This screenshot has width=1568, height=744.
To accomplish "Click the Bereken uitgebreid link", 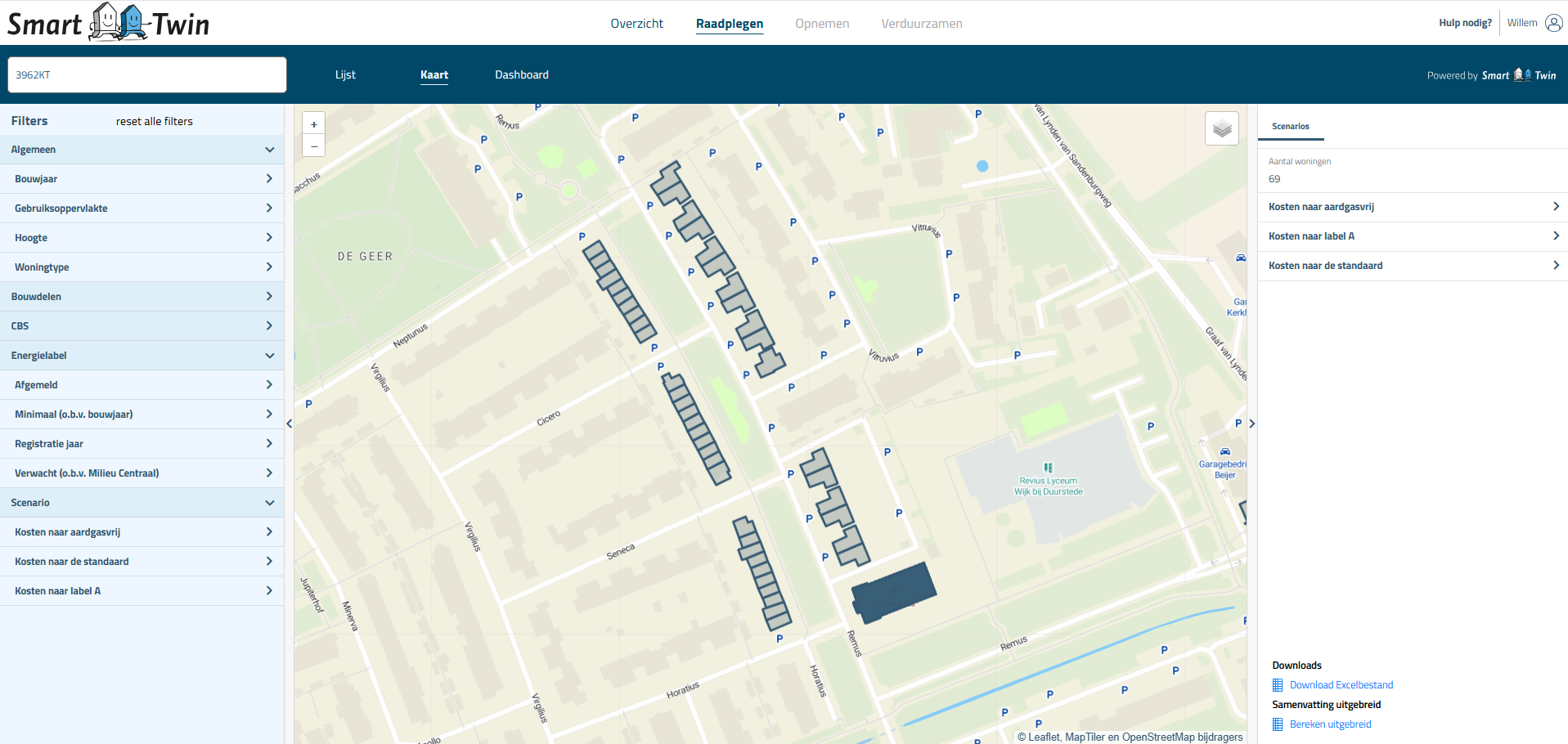I will click(1330, 724).
